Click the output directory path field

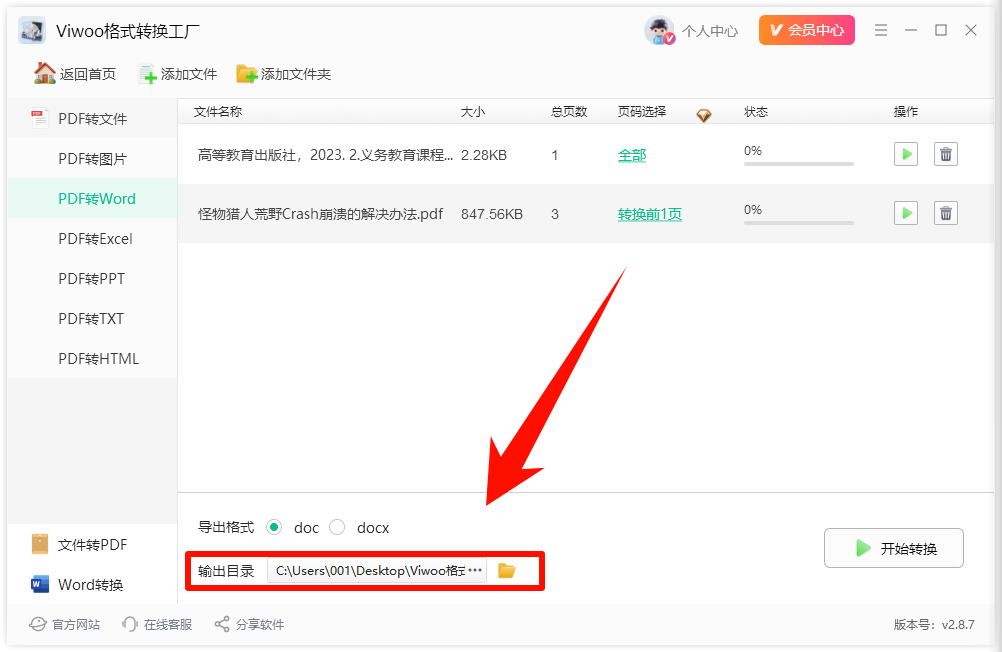(377, 570)
